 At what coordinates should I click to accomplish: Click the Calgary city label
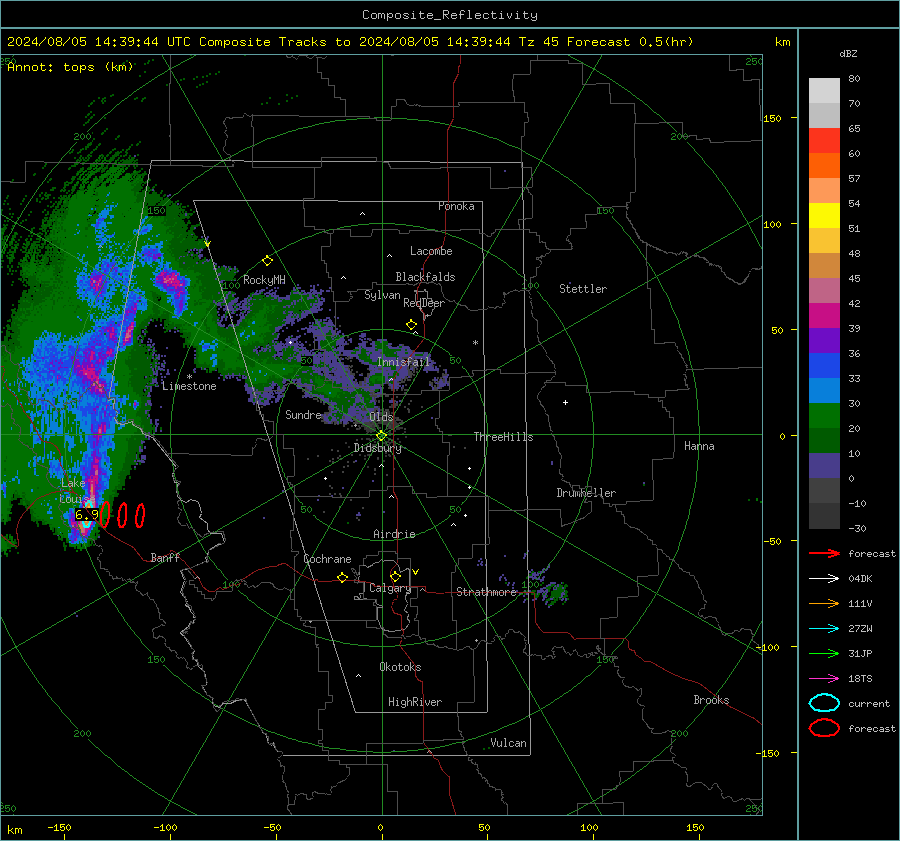point(390,588)
